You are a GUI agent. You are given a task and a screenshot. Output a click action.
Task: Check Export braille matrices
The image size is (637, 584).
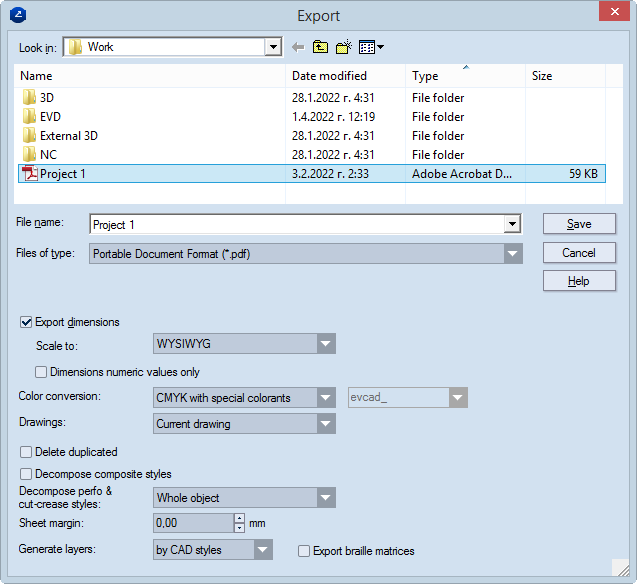(305, 551)
